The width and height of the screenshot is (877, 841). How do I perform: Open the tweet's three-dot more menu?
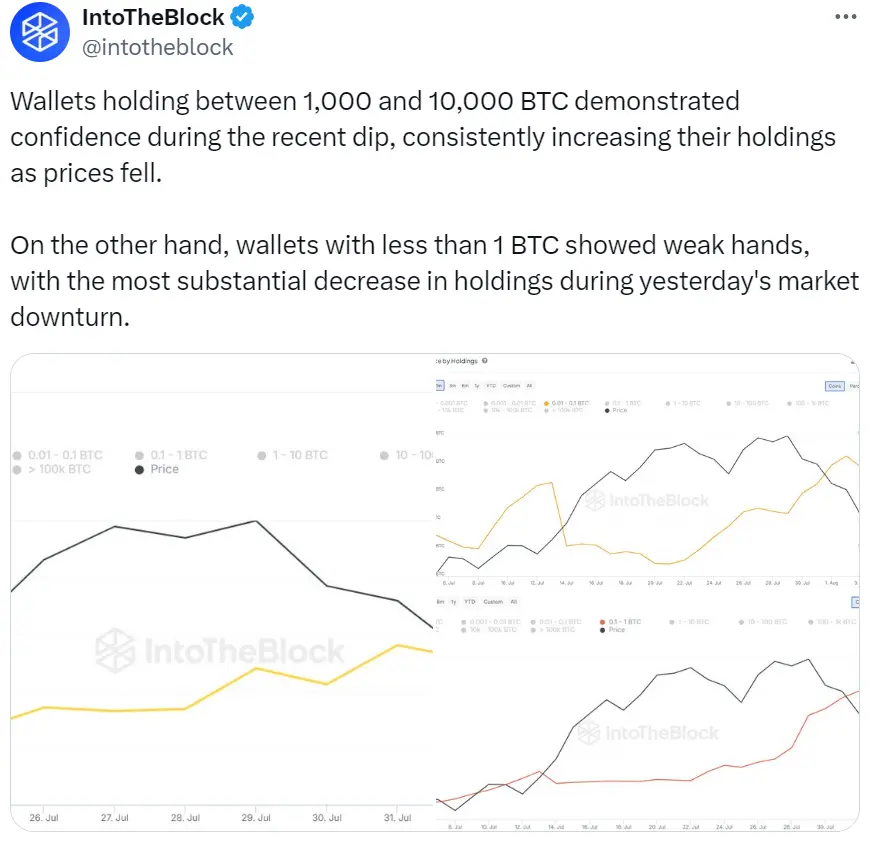[x=845, y=18]
